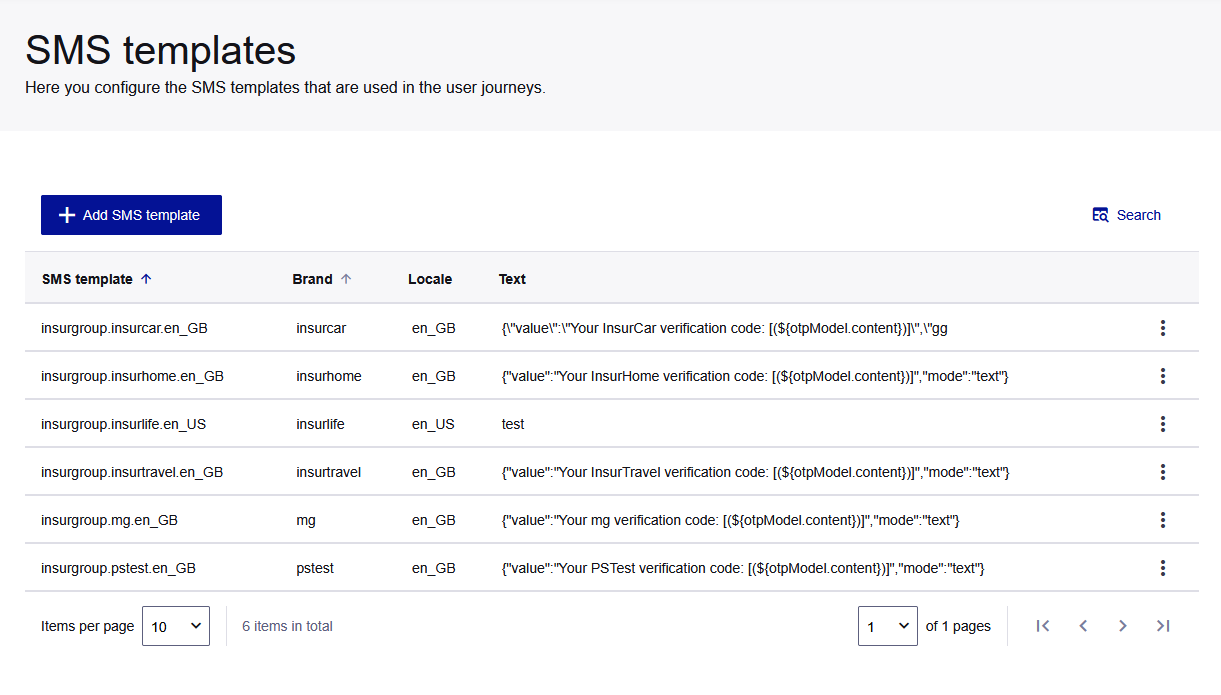
Task: Open the Items per page dropdown
Action: (x=176, y=625)
